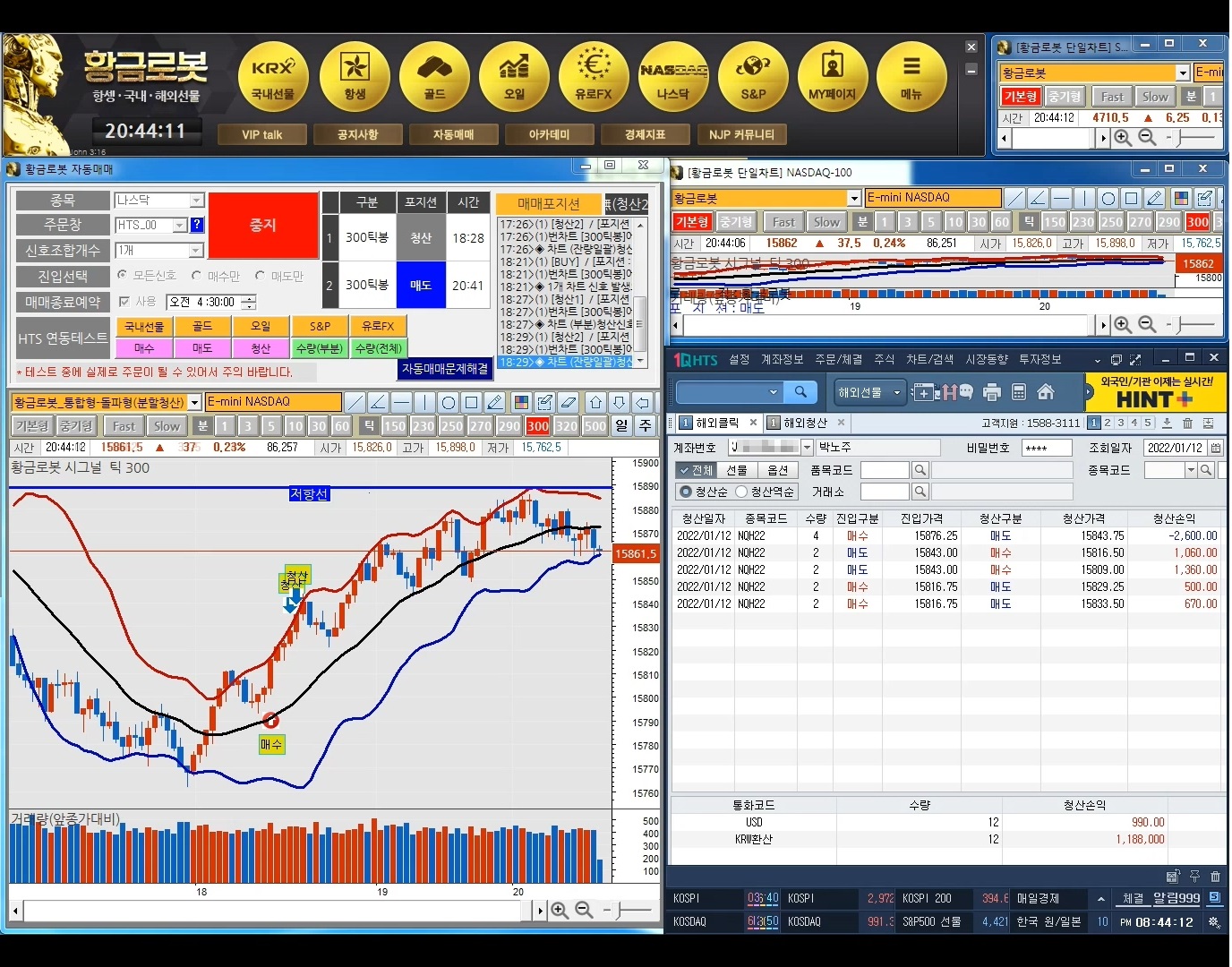Open the 항셍 round icon
This screenshot has height=967, width=1232.
pos(355,75)
